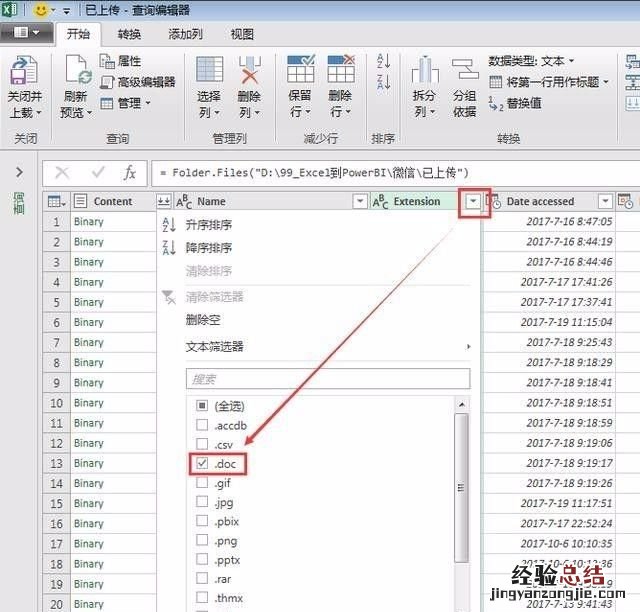Click the 选择列 choose columns icon
Screen dimensions: 640x612
tap(209, 69)
